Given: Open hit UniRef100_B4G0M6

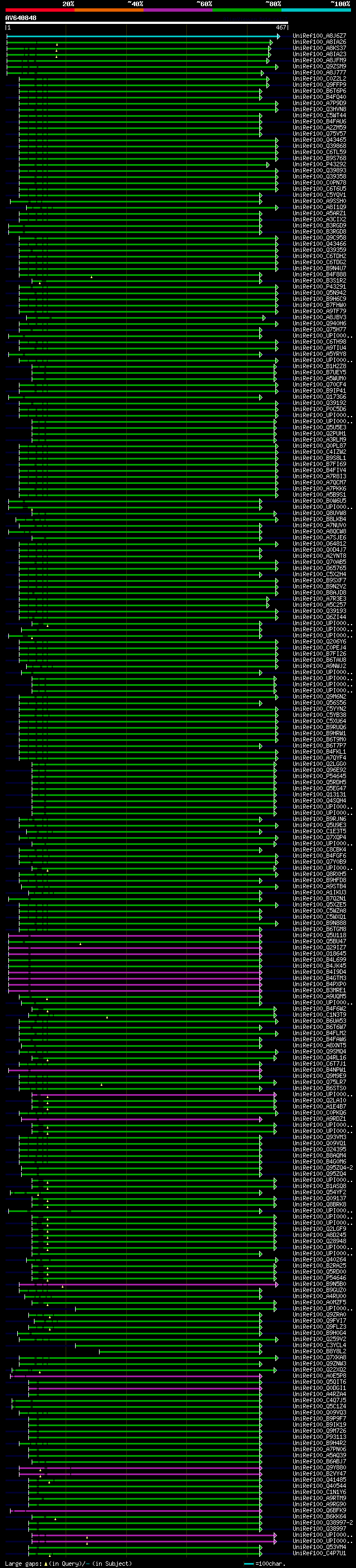Looking at the screenshot, I should point(319,1161).
